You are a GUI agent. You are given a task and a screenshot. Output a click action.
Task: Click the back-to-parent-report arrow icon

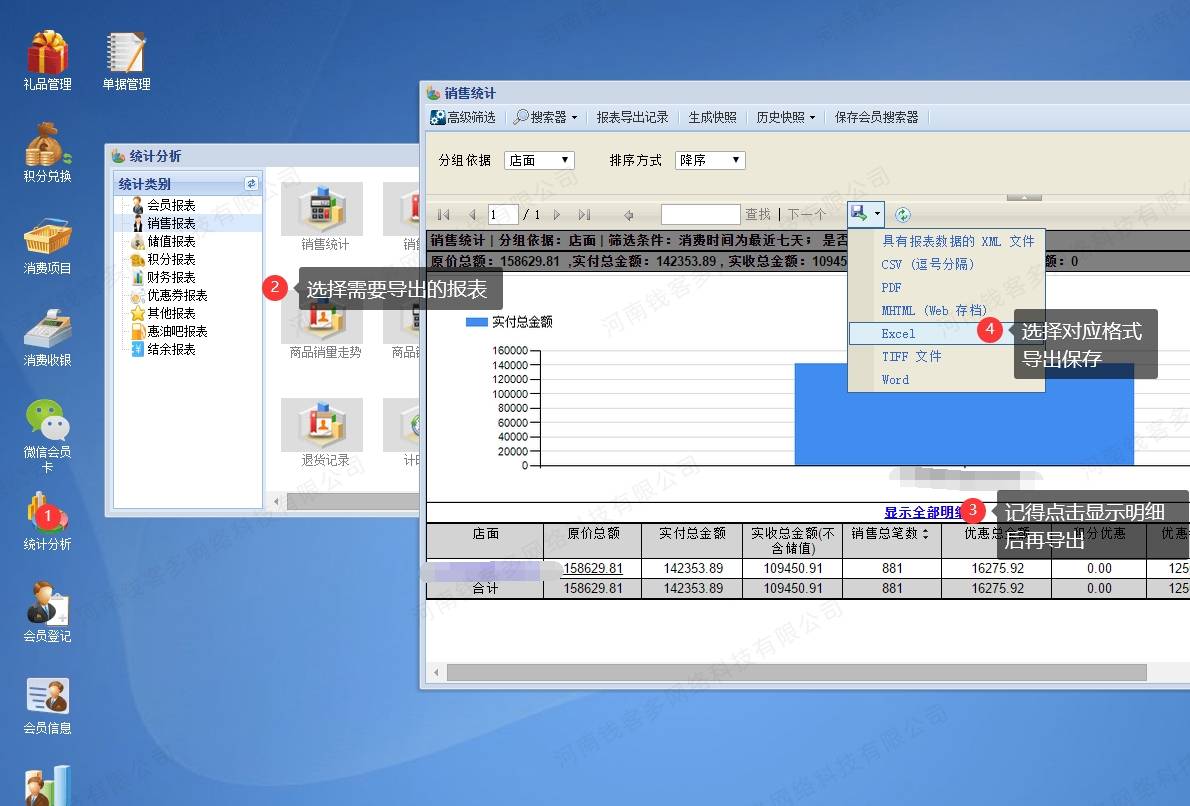[628, 215]
